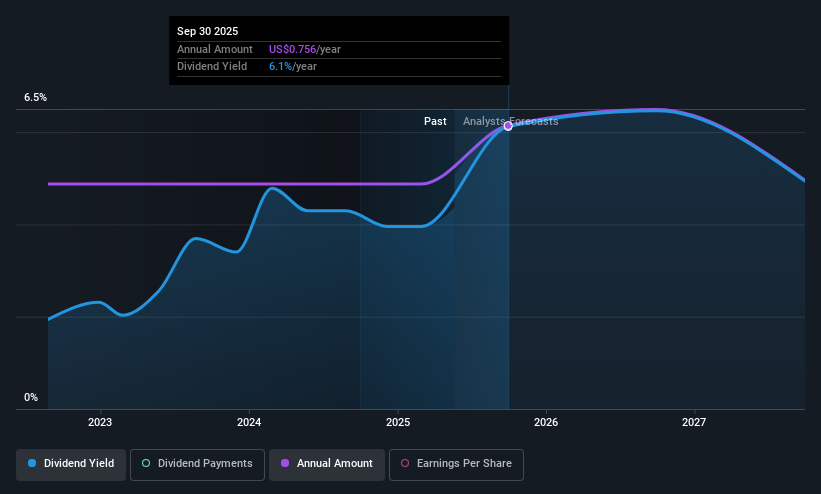Click the 0% y-axis label
821x494 pixels.
(x=31, y=398)
